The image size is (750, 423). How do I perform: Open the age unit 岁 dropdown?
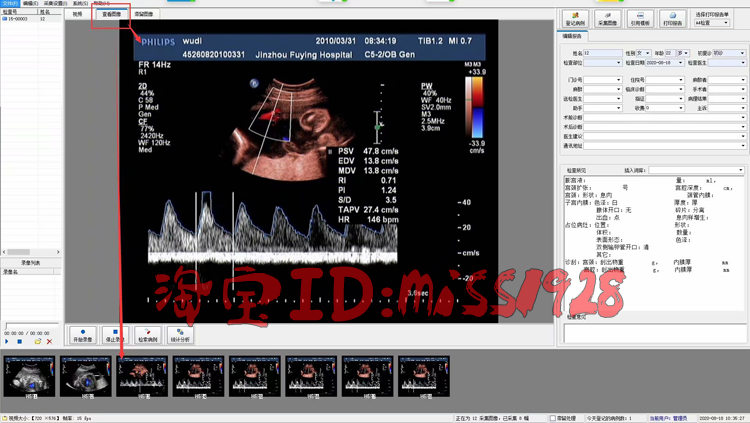(686, 53)
